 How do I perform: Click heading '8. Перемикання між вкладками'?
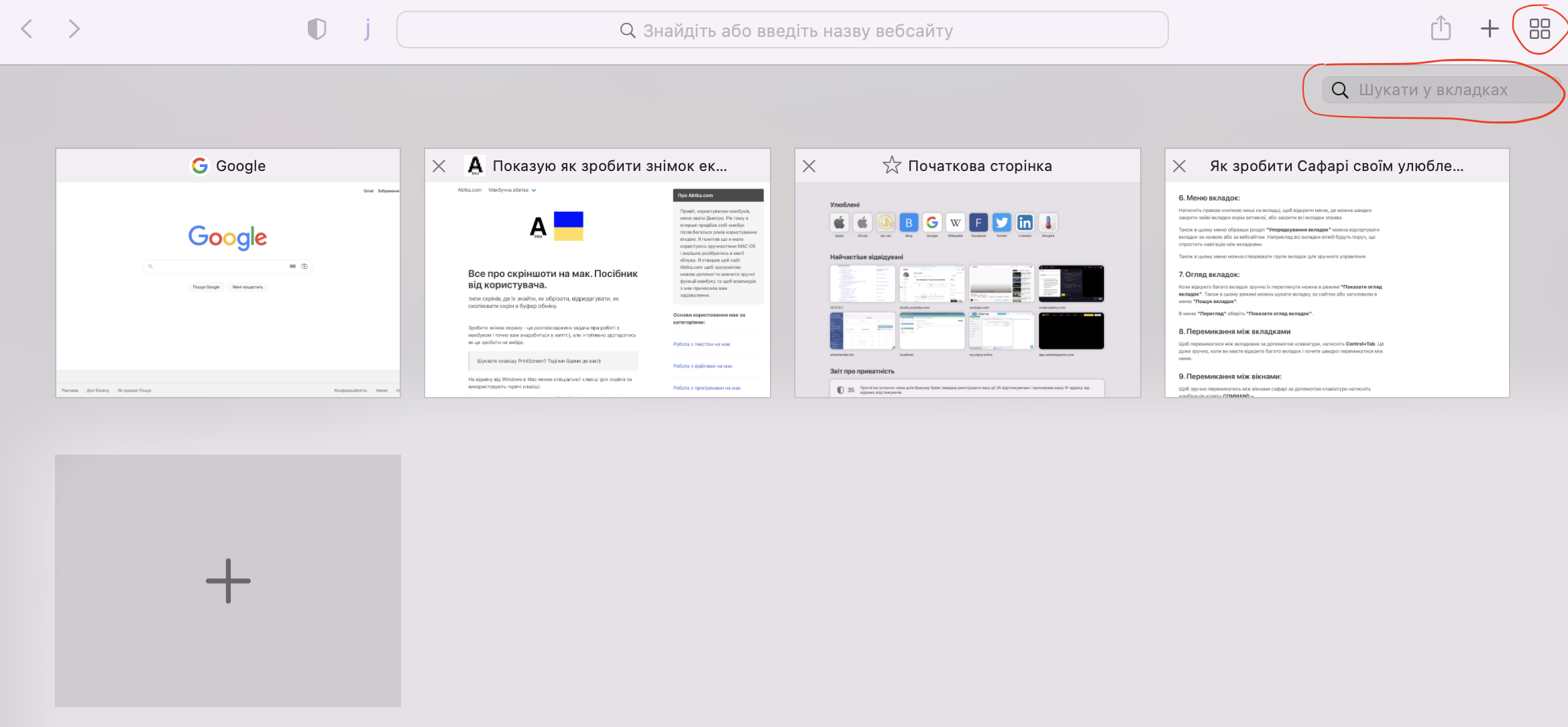(1235, 331)
